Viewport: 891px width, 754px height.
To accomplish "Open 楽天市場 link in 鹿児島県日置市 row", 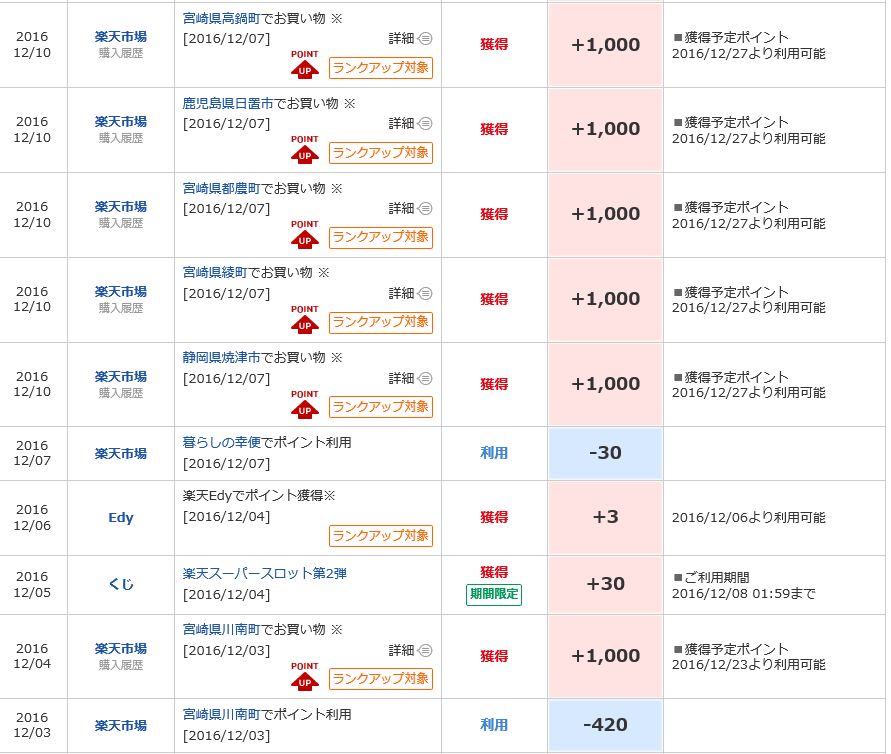I will coord(120,122).
